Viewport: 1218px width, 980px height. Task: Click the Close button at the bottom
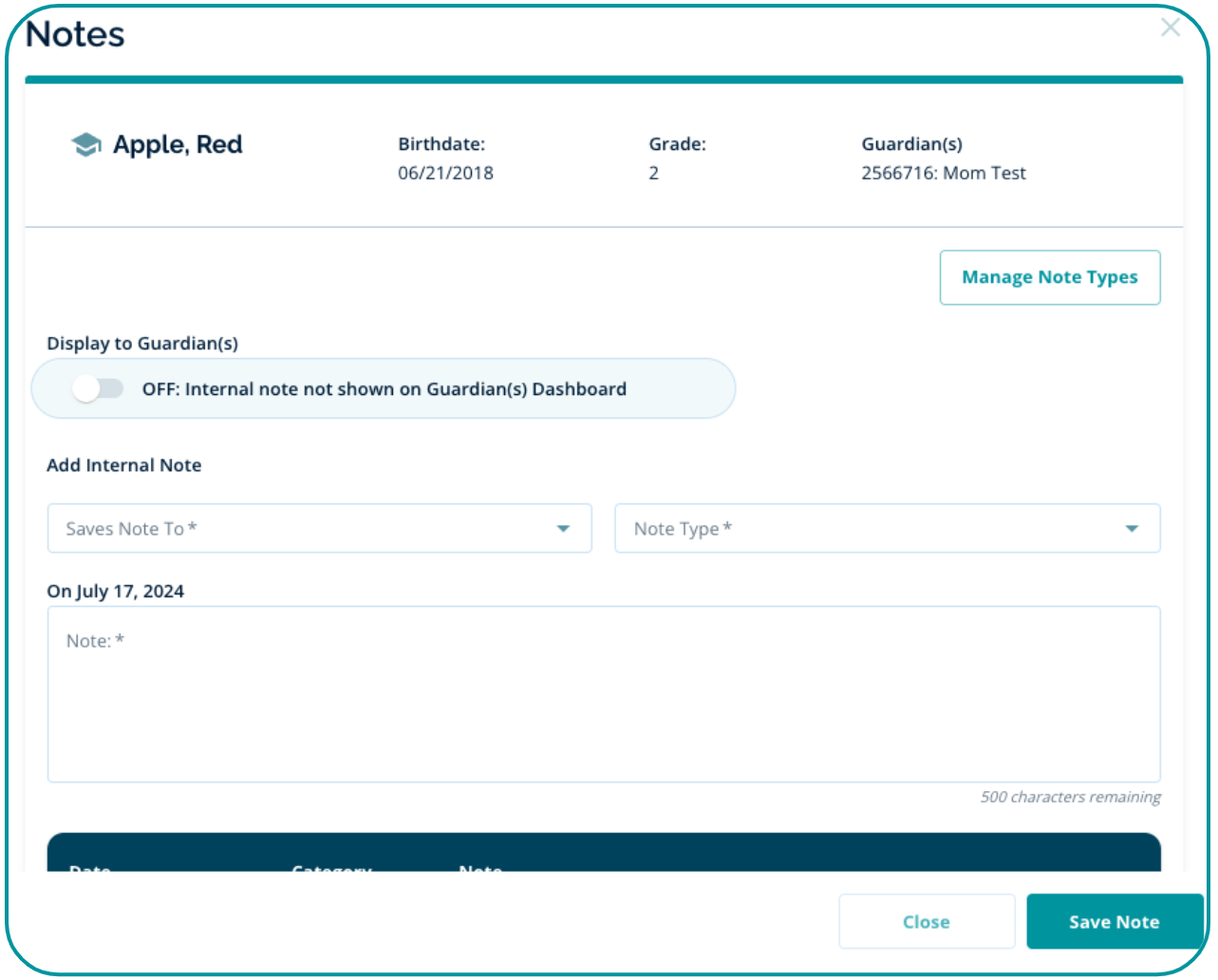tap(926, 922)
